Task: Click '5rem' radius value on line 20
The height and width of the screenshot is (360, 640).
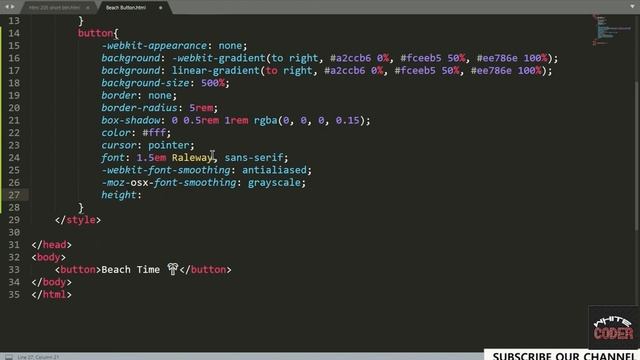Action: click(201, 108)
